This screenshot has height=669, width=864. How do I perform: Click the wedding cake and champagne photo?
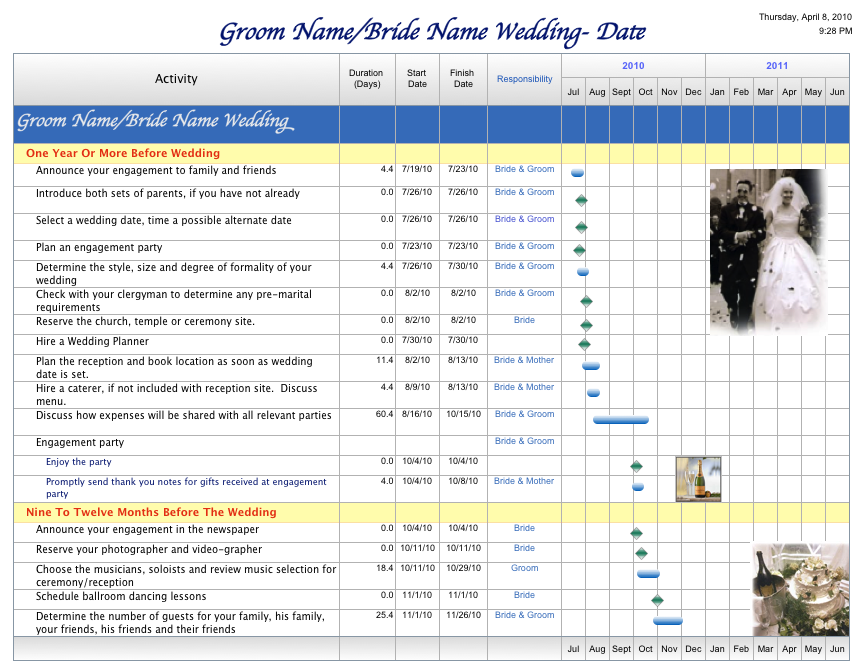(799, 589)
